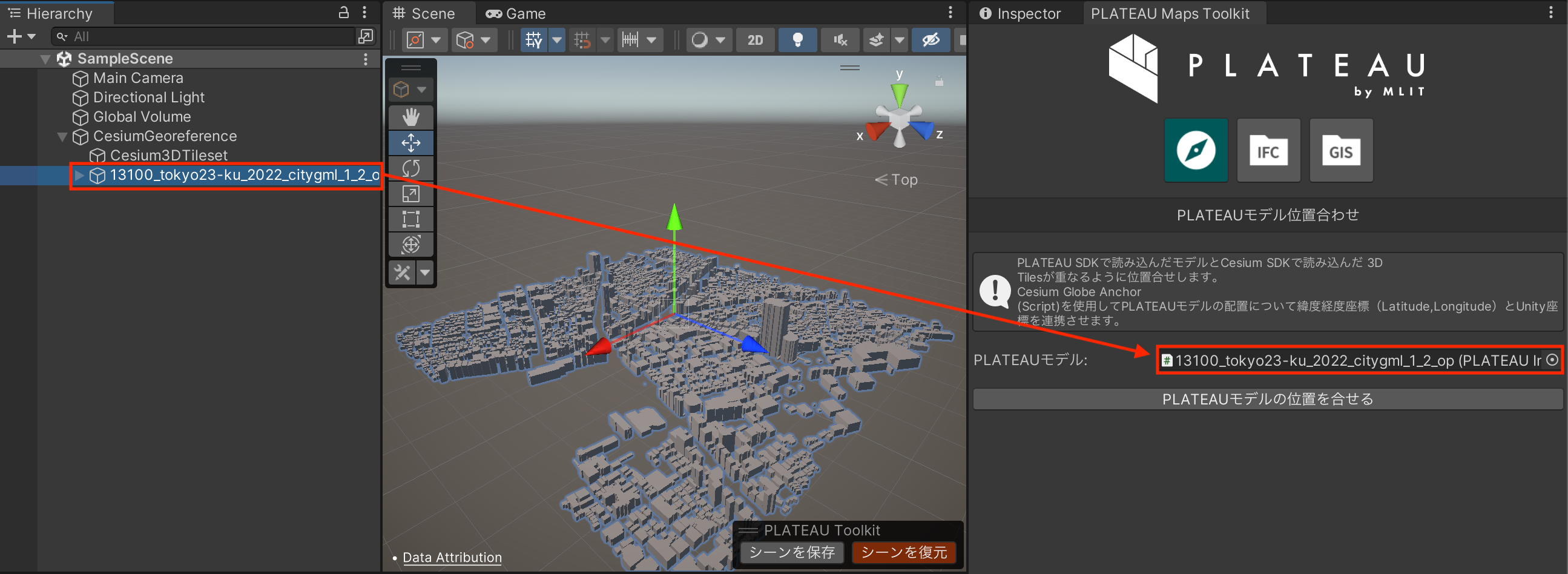Select the Hand (View) tool

411,117
